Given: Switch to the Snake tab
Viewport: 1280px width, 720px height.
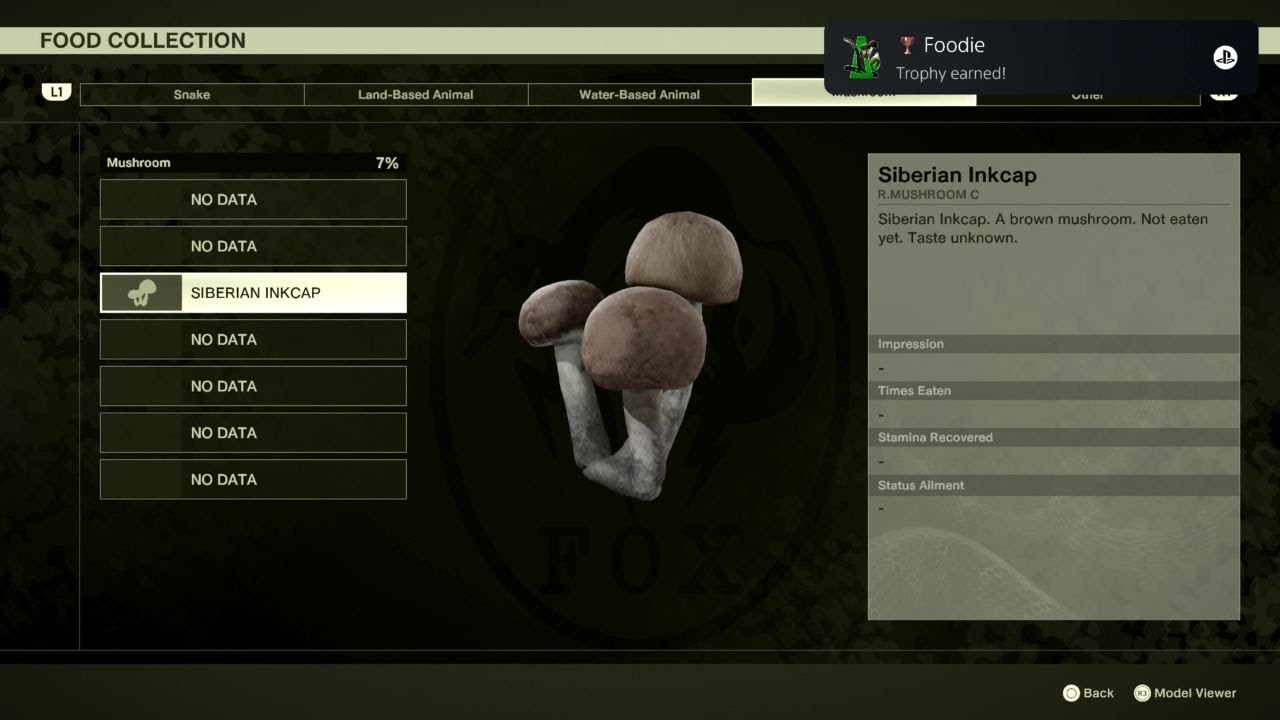Looking at the screenshot, I should click(x=192, y=94).
